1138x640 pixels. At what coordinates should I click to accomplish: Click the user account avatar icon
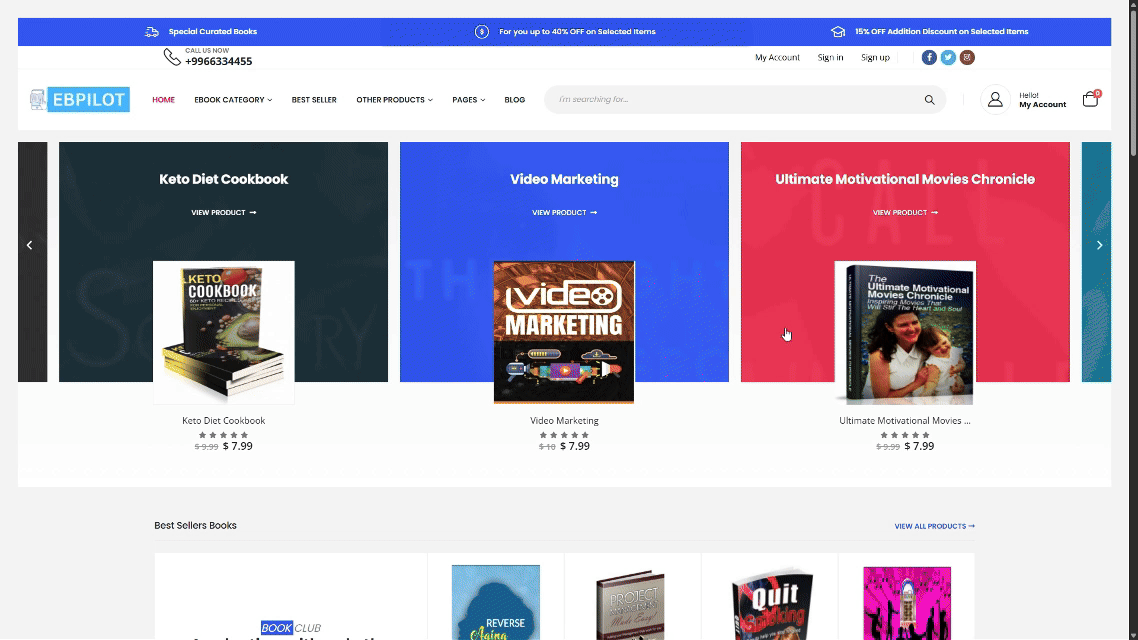pyautogui.click(x=995, y=99)
